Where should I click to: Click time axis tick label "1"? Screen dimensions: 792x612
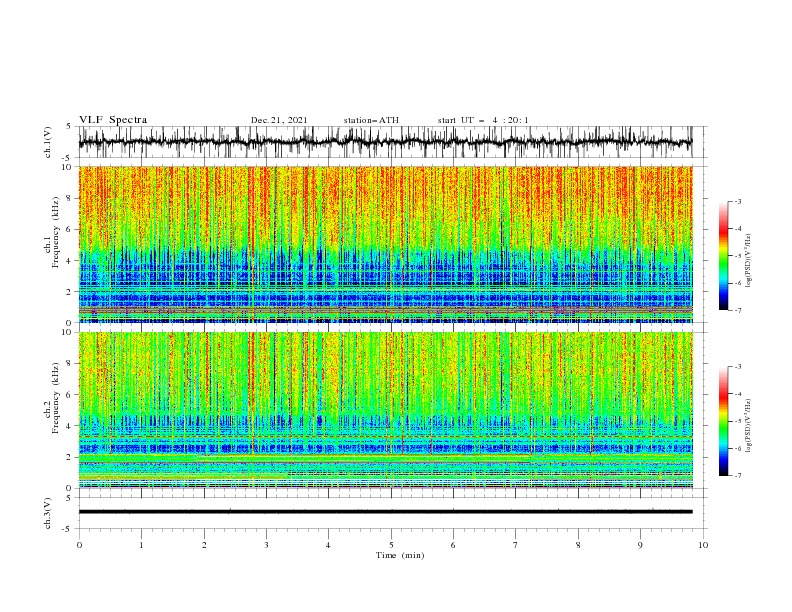click(x=141, y=545)
